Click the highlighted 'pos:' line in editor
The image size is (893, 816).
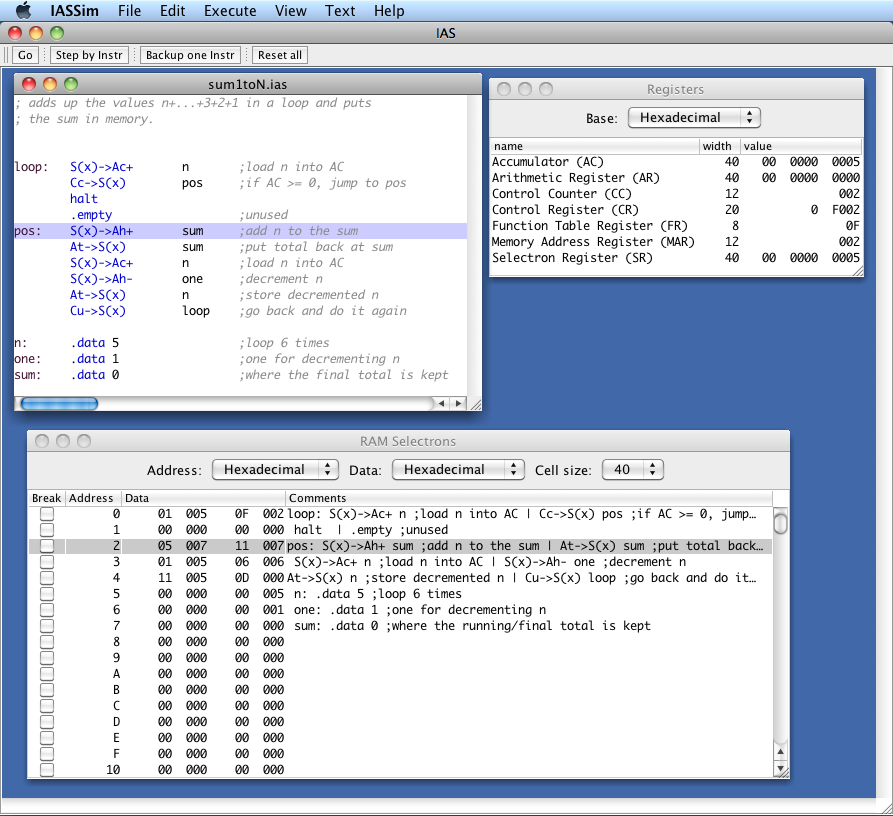point(241,231)
